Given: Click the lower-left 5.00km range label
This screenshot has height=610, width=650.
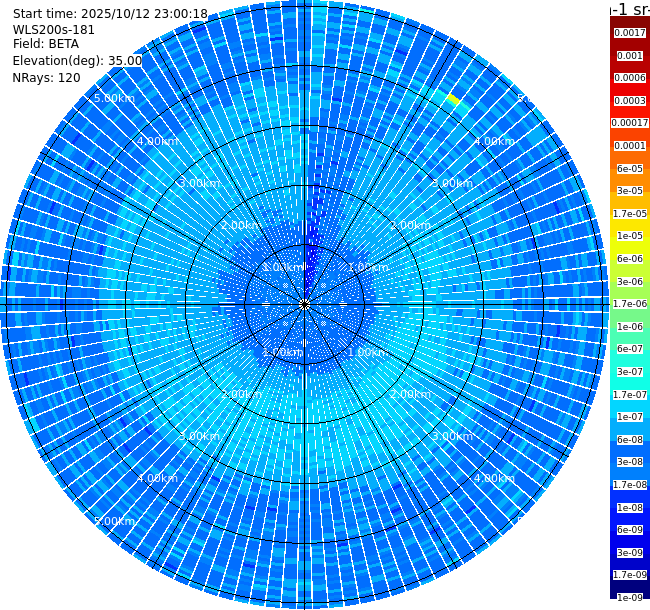Looking at the screenshot, I should tap(114, 521).
